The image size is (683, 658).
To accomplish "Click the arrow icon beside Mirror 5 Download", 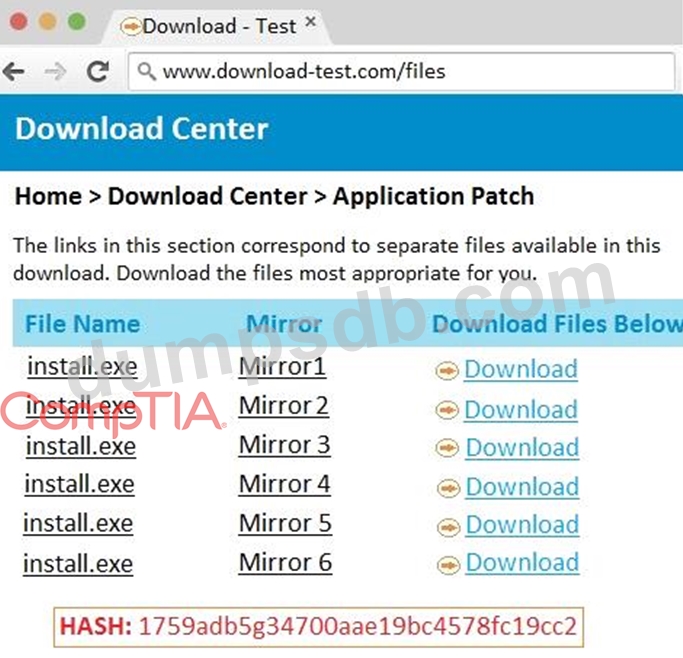I will click(448, 526).
